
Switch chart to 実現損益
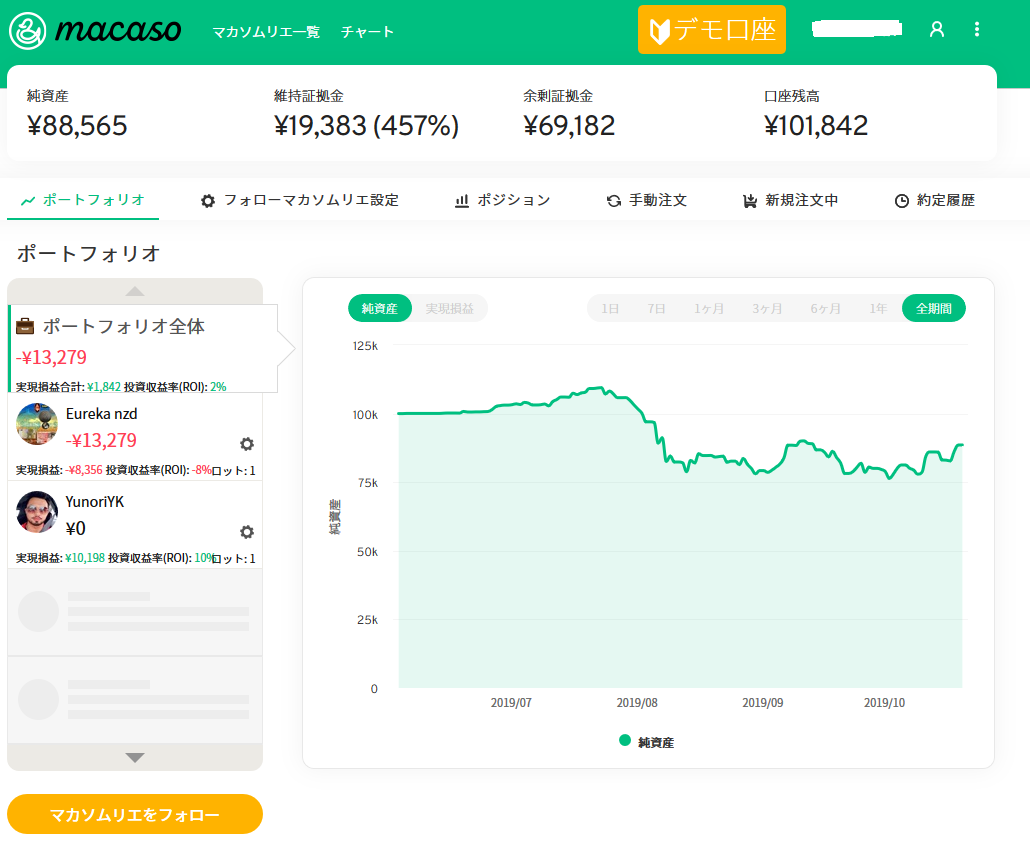[x=450, y=308]
